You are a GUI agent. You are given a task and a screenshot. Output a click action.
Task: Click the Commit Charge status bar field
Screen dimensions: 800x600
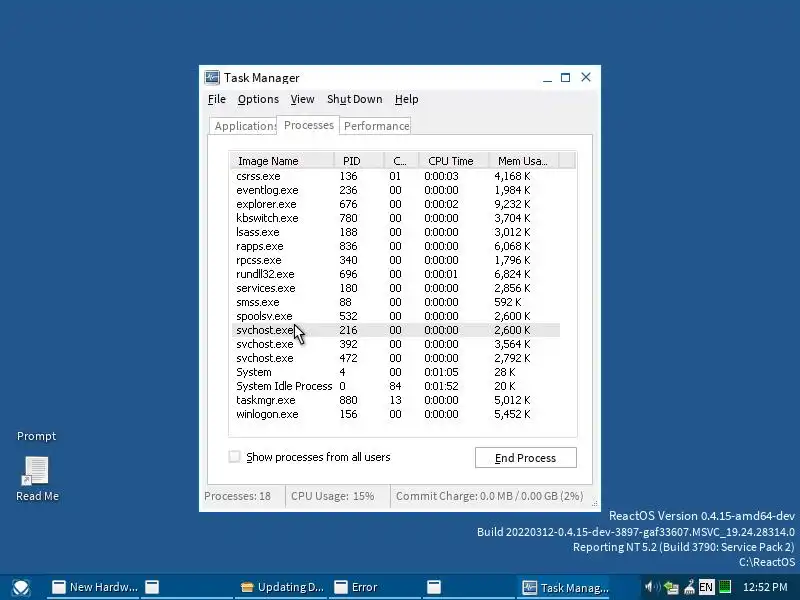(x=490, y=496)
